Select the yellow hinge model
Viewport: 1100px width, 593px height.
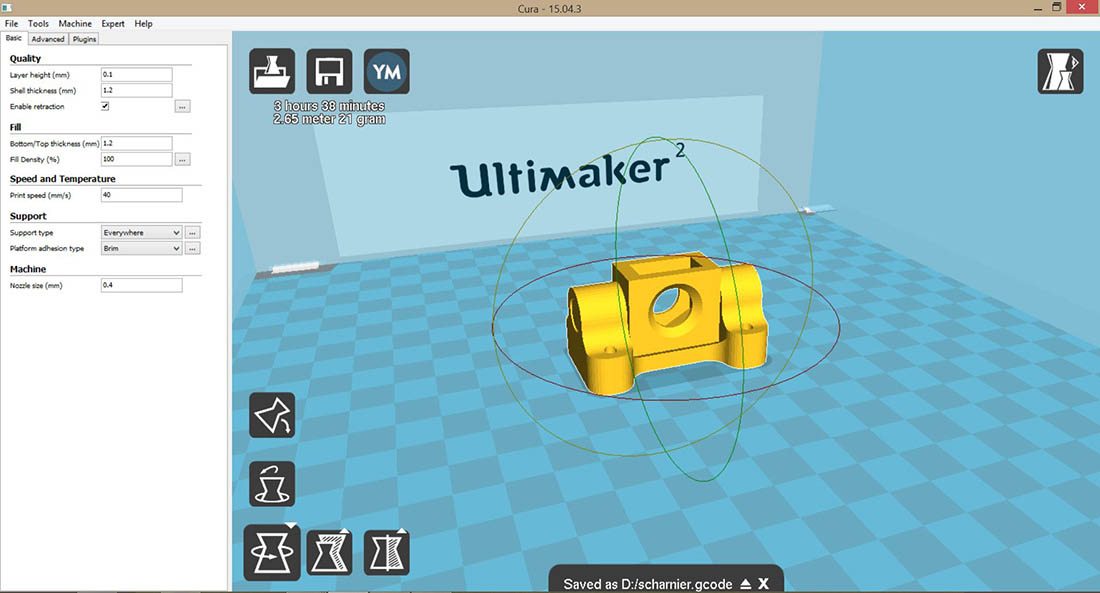[665, 323]
